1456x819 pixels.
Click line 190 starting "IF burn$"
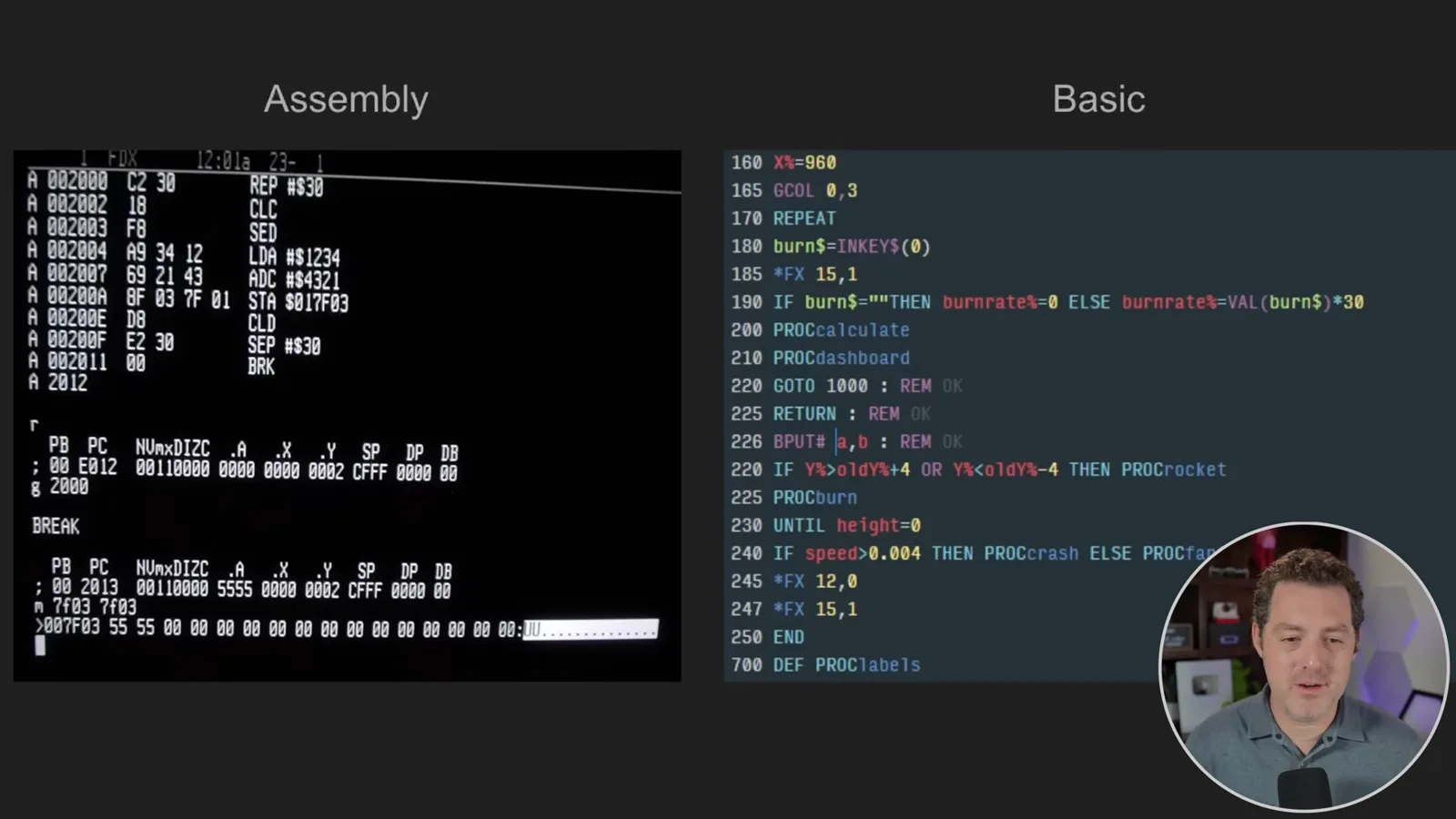click(x=1047, y=302)
